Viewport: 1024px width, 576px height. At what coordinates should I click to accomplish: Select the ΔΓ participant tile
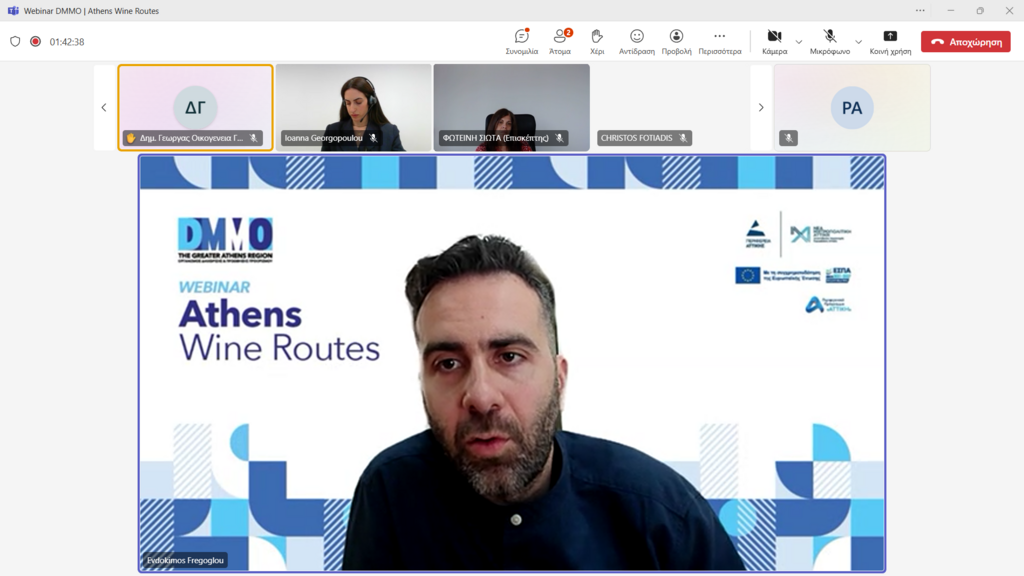click(195, 108)
